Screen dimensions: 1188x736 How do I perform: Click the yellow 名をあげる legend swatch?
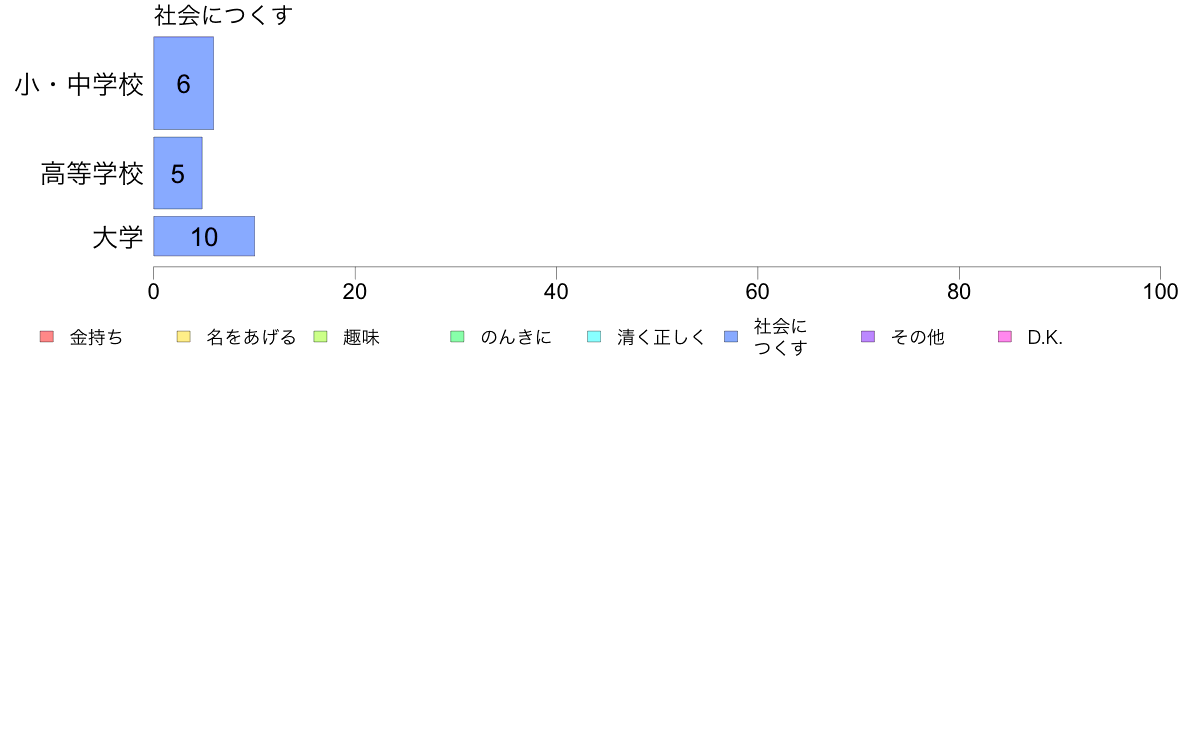tap(183, 337)
